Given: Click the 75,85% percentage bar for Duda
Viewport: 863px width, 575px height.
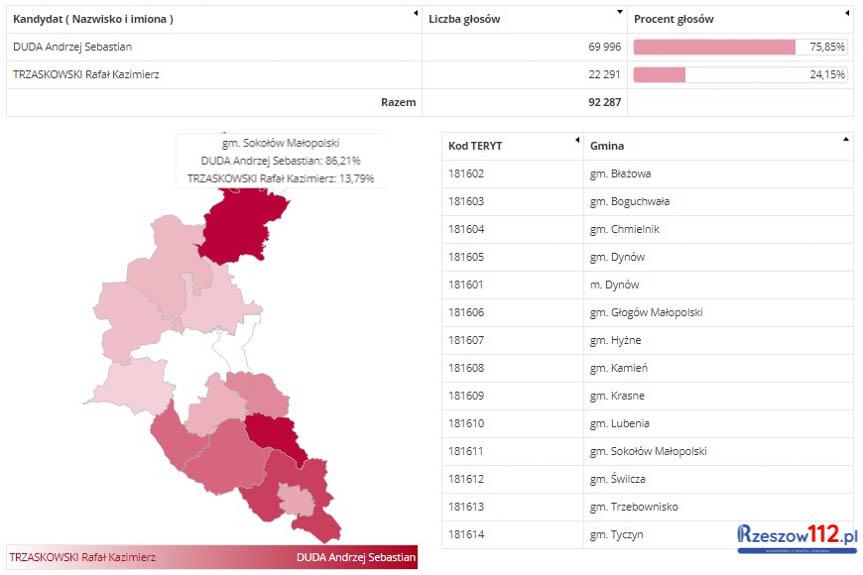Looking at the screenshot, I should [x=714, y=47].
